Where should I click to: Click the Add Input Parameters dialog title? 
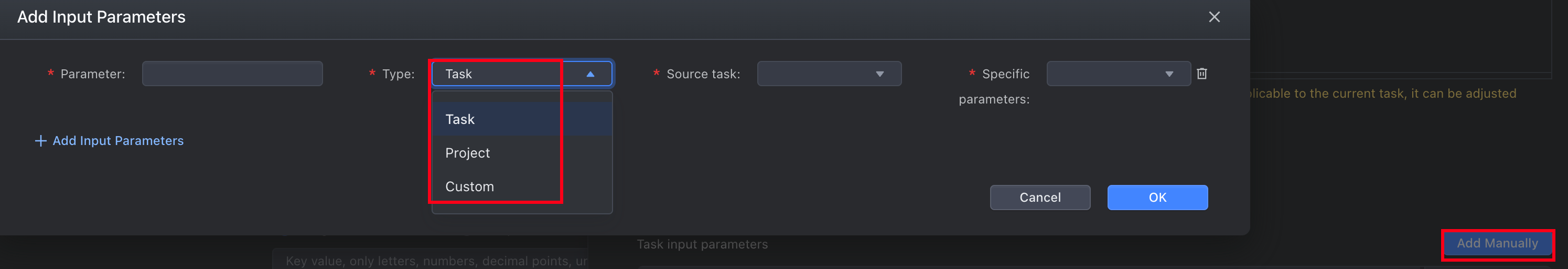point(101,17)
